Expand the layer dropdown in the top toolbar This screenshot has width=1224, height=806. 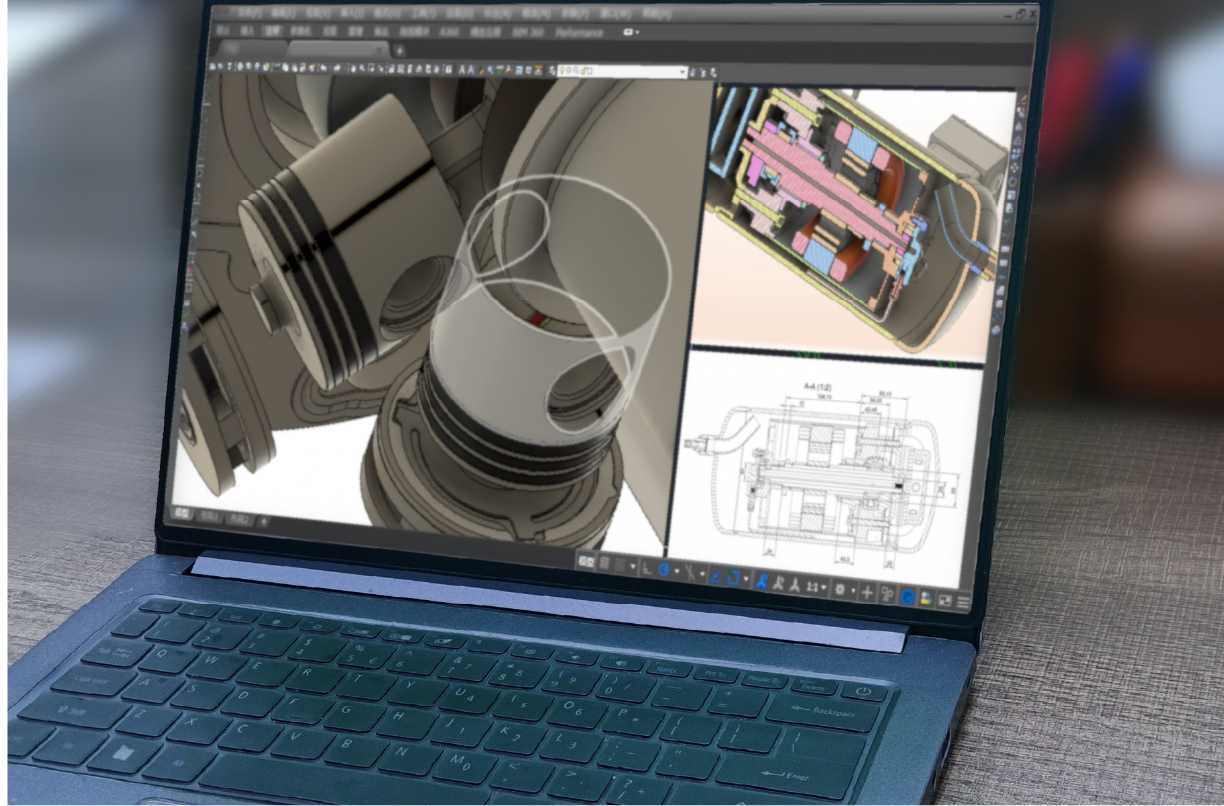coord(683,72)
